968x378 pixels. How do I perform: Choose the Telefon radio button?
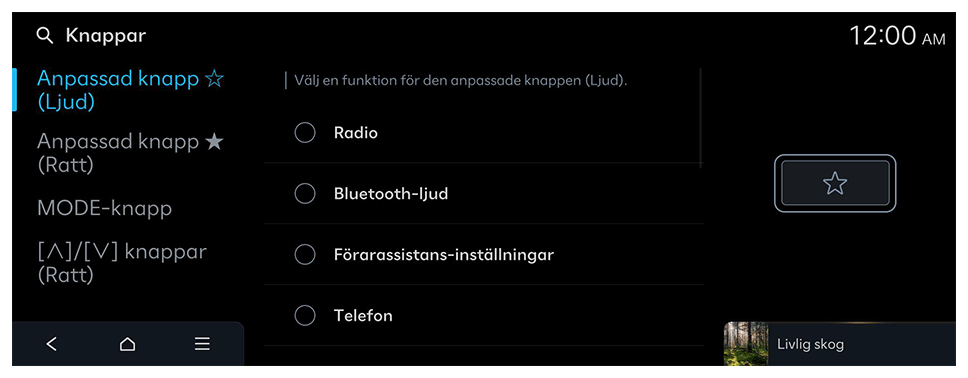click(x=305, y=315)
